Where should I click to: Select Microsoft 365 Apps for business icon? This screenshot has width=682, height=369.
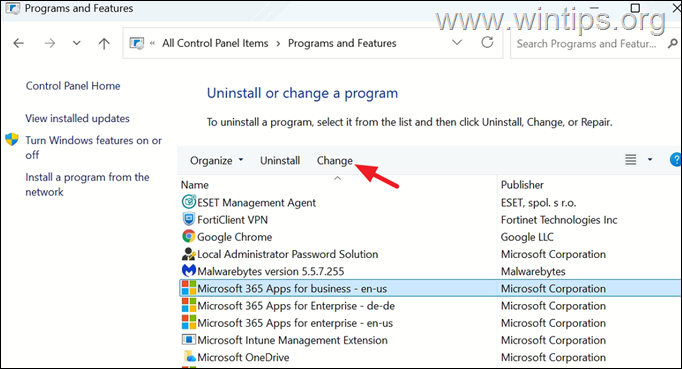189,288
